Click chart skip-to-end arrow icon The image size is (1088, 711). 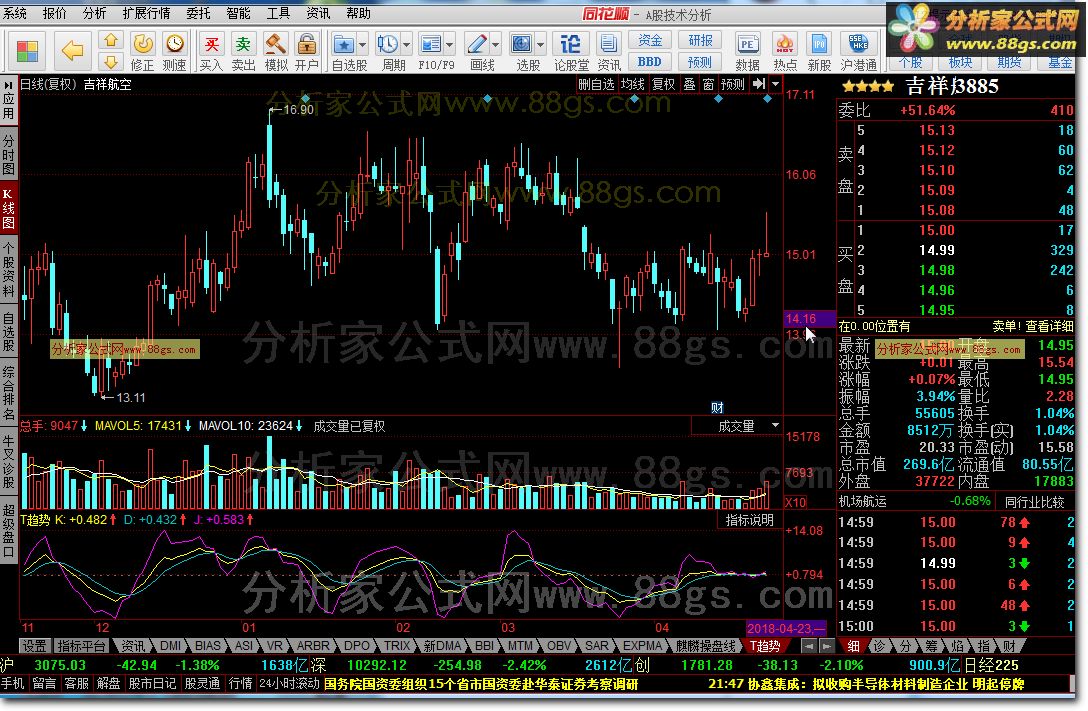pos(759,84)
